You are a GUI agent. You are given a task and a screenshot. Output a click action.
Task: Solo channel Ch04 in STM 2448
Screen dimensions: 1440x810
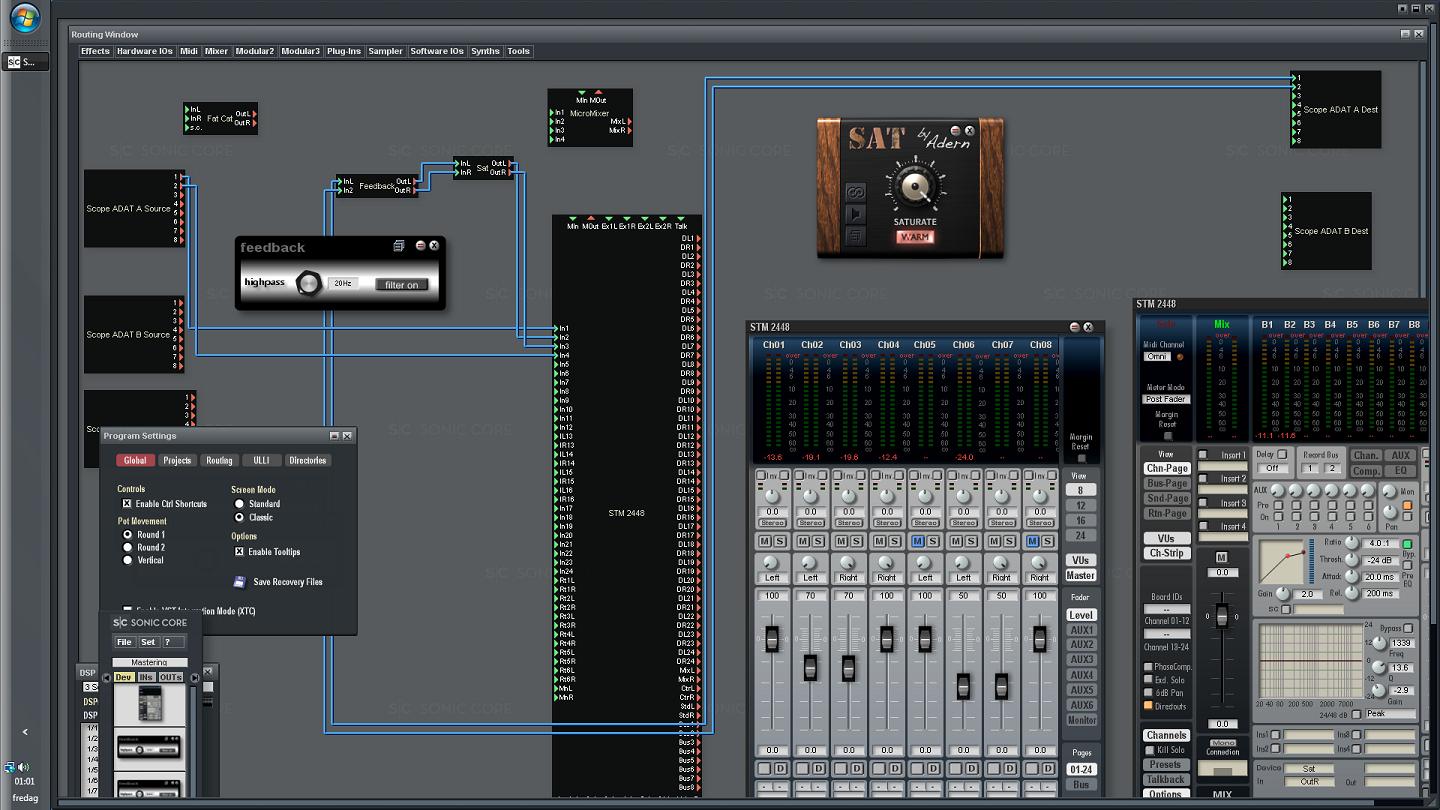click(x=895, y=541)
